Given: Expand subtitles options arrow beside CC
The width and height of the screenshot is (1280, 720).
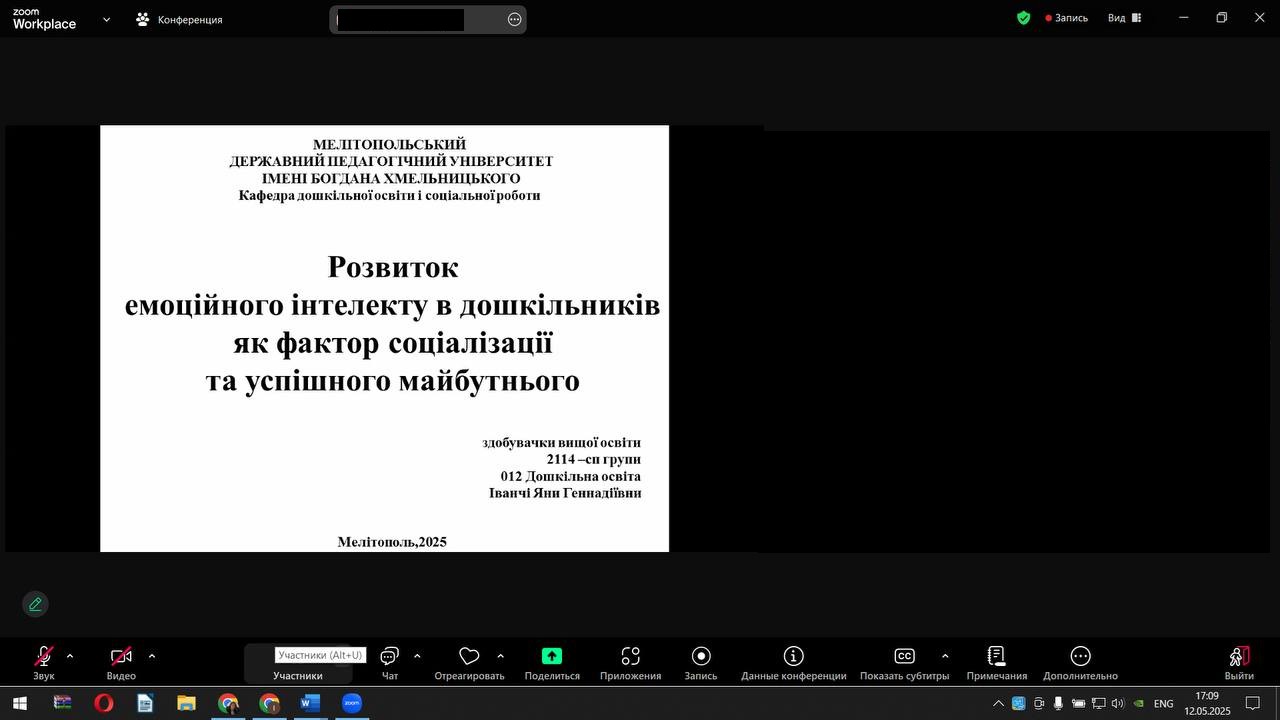Looking at the screenshot, I should [945, 657].
